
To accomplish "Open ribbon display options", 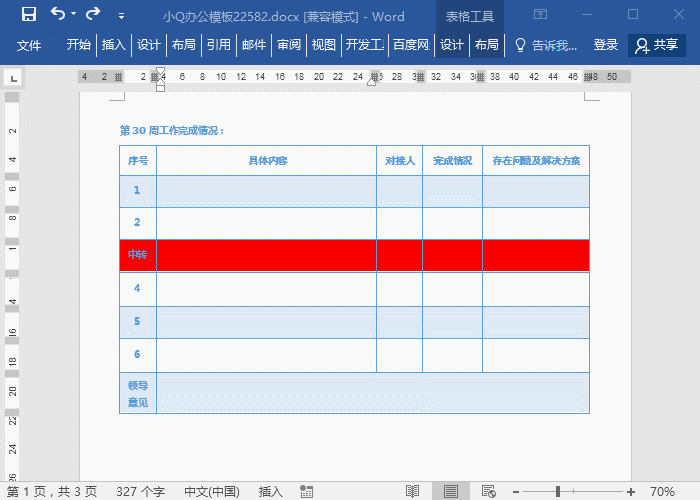I will point(540,15).
